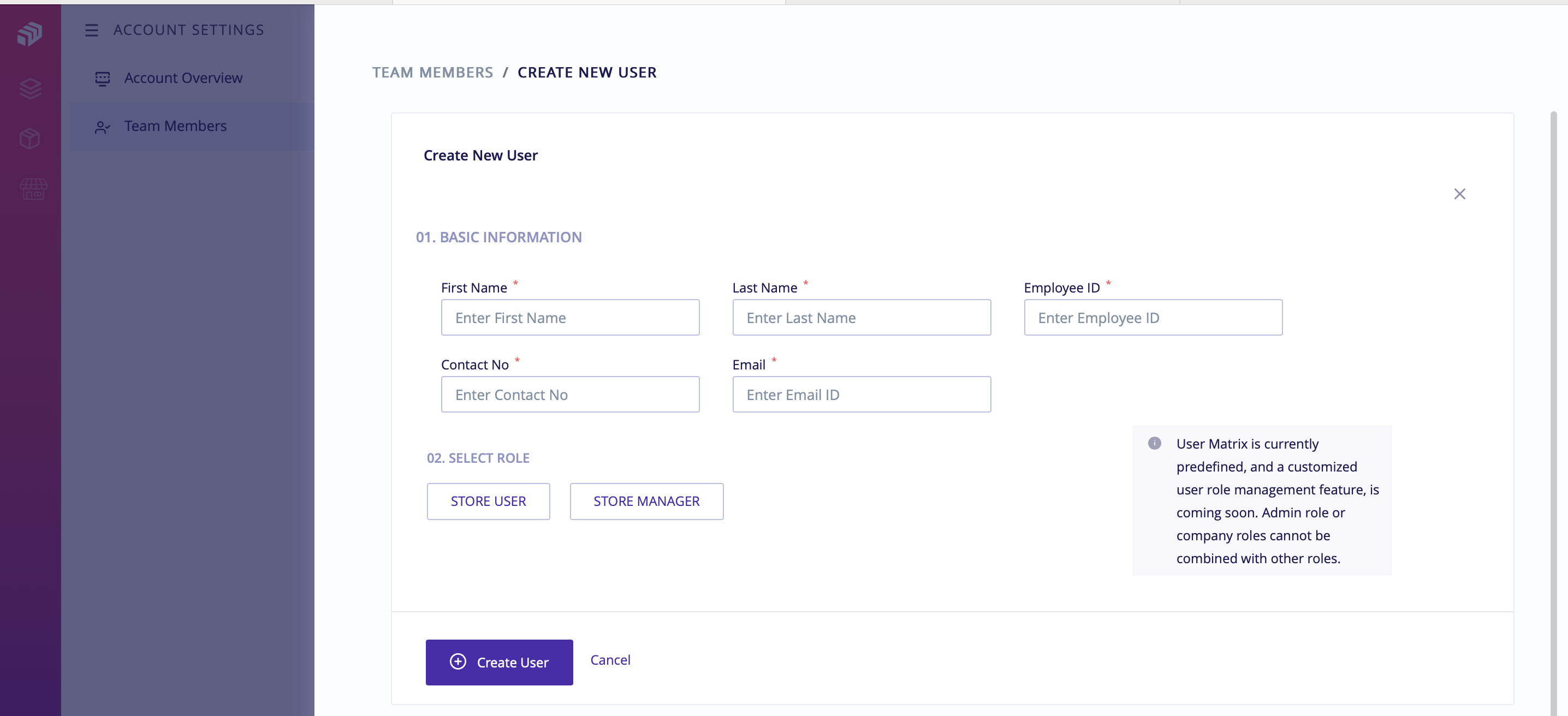Close the Create New User form
Screen dimensions: 1568x716
[1459, 193]
